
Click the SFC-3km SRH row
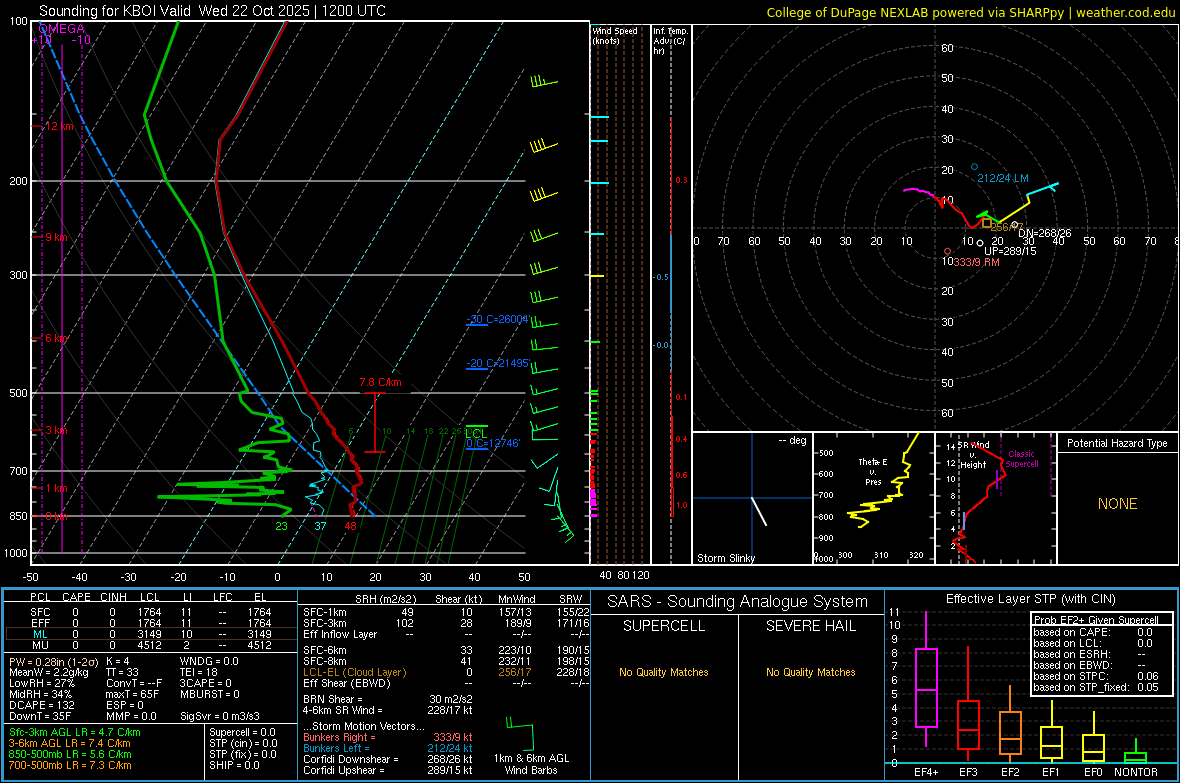coord(446,623)
